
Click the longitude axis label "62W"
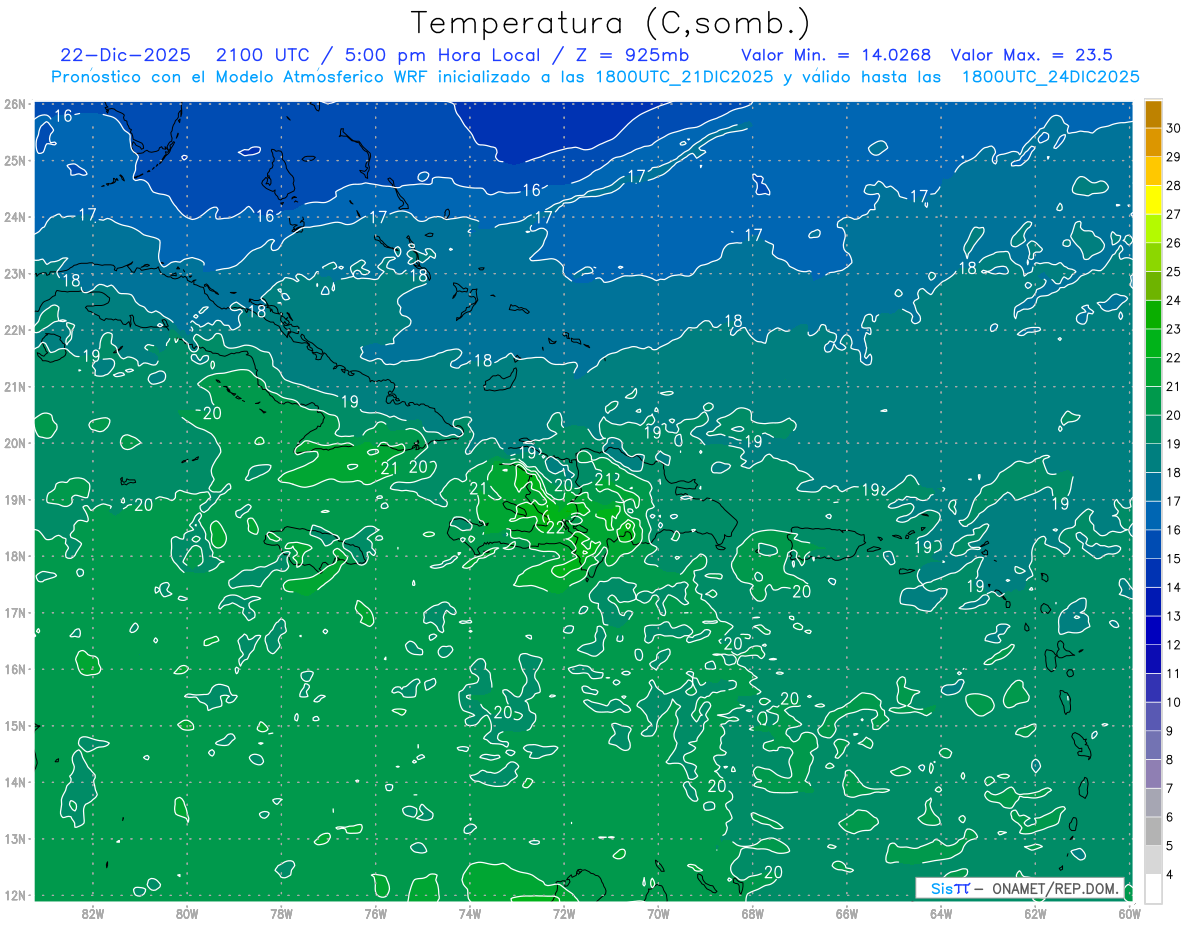(1036, 912)
